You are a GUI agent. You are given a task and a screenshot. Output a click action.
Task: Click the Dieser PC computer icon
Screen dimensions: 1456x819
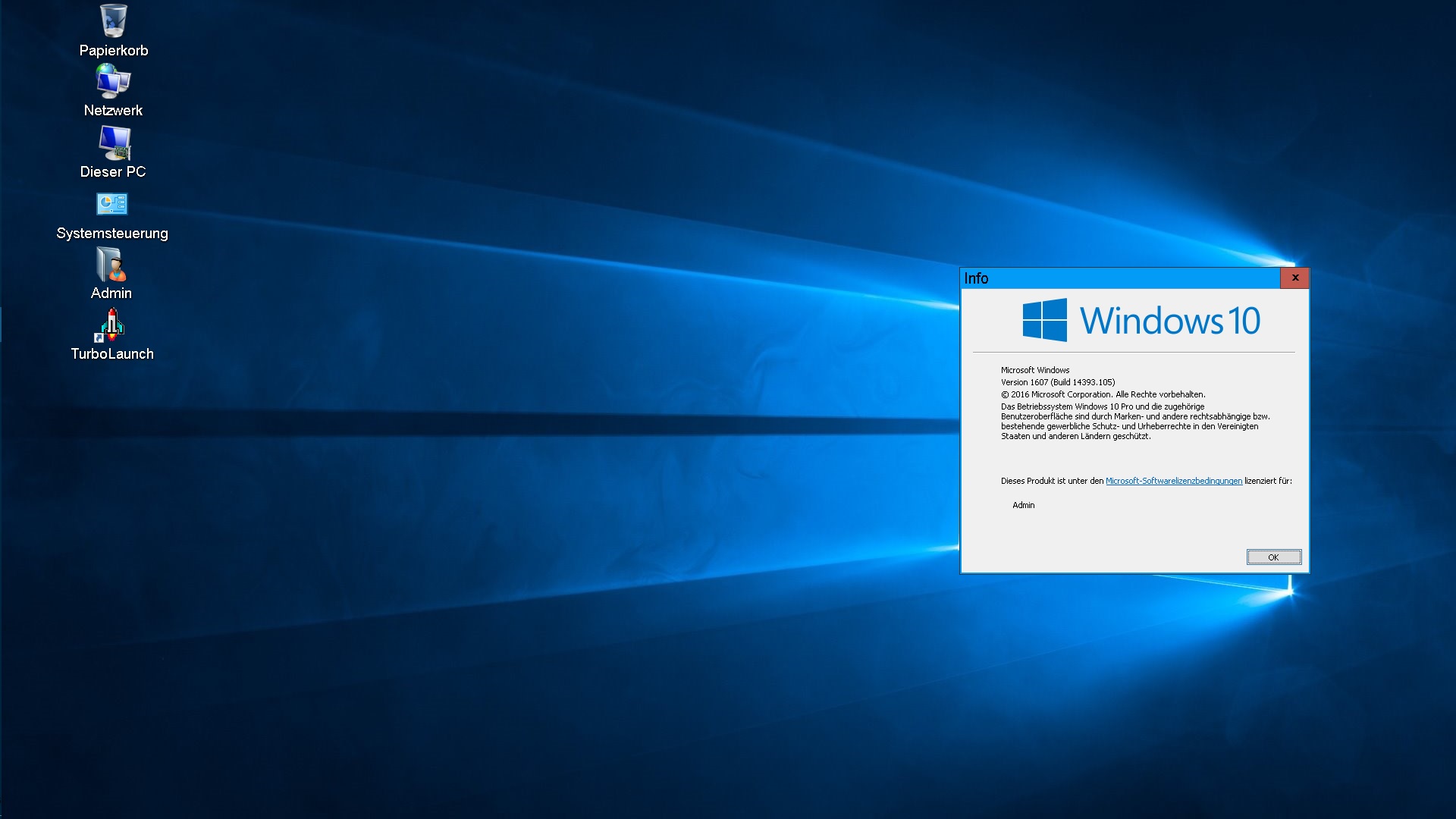point(114,143)
